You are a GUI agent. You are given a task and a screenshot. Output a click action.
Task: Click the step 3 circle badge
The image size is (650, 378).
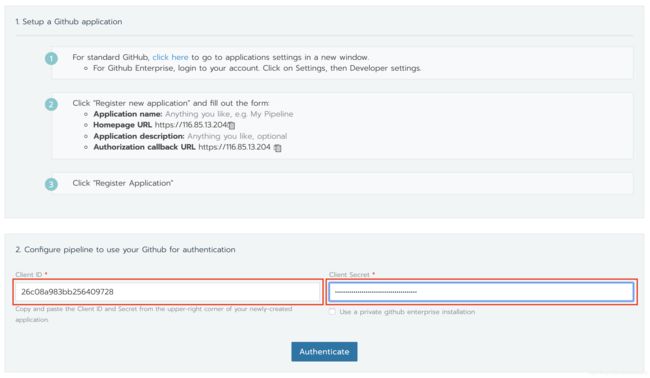[51, 184]
